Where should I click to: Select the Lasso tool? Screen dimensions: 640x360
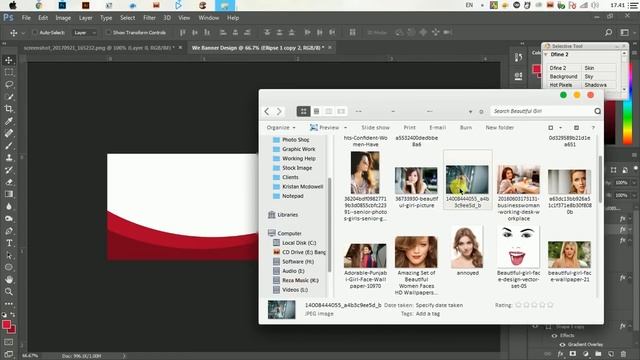[9, 84]
